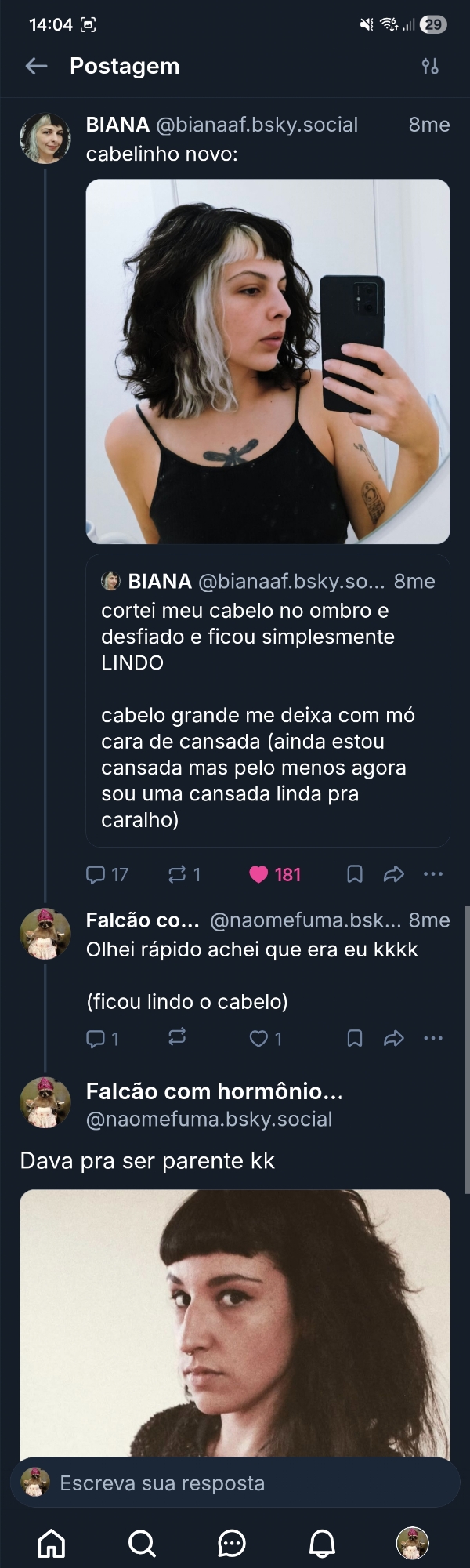Reply to Falcão's comment
Image resolution: width=470 pixels, height=1568 pixels.
(96, 1039)
